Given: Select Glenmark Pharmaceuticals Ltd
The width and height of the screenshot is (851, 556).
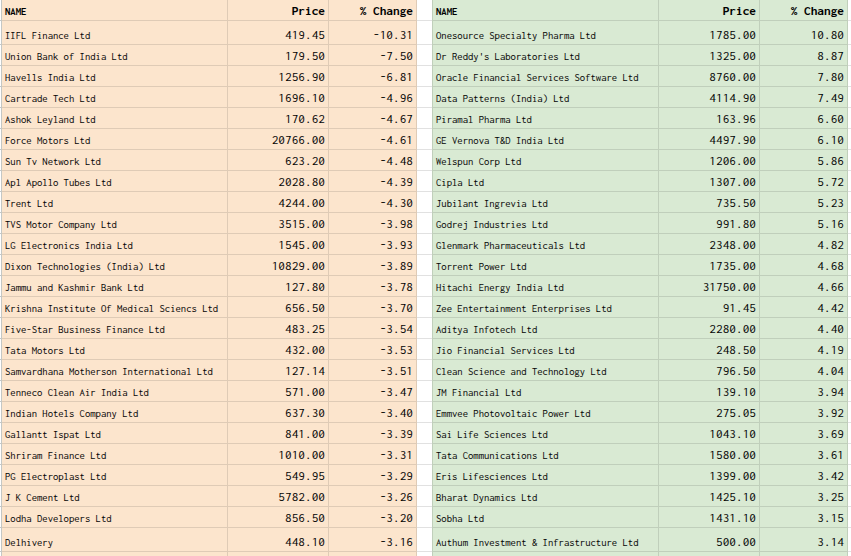Looking at the screenshot, I should pyautogui.click(x=510, y=246).
